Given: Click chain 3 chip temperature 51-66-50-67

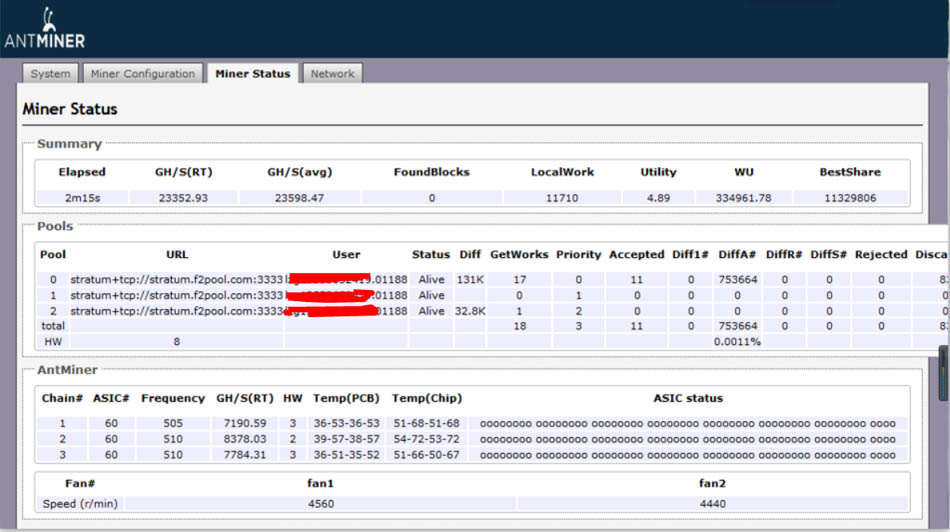Looking at the screenshot, I should pos(426,455).
